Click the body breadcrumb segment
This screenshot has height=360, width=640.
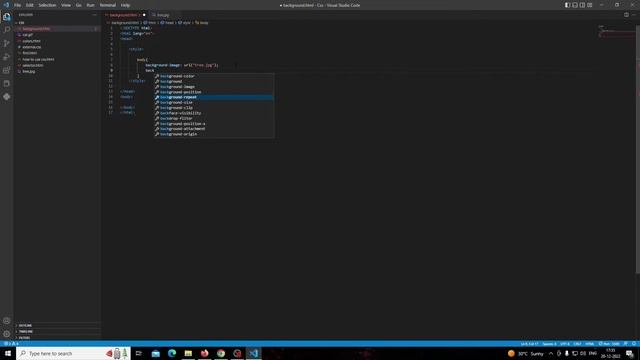tap(202, 23)
